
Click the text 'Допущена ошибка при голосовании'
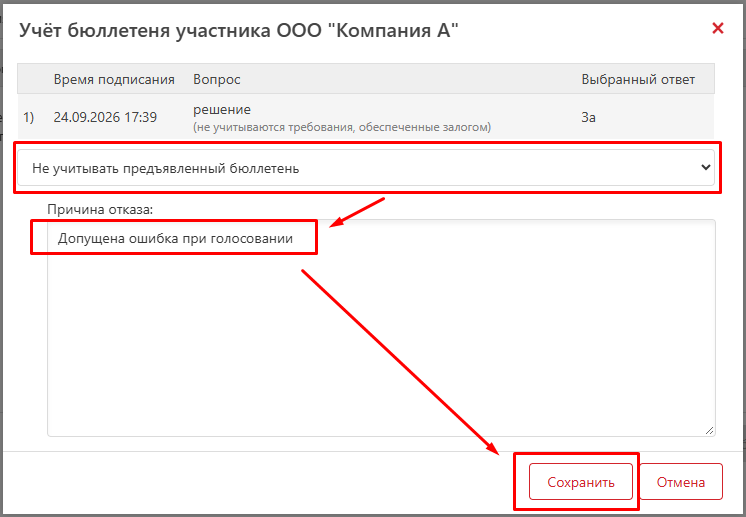point(175,238)
